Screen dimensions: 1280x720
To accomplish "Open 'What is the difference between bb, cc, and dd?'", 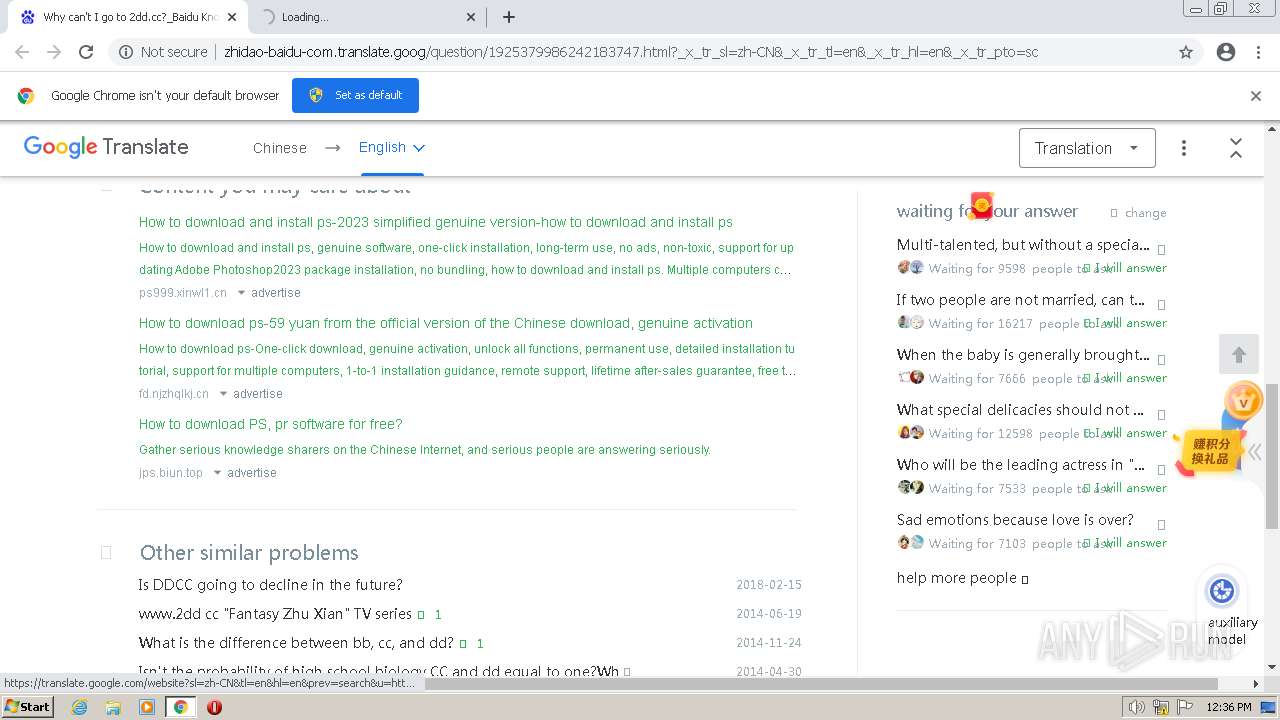I will click(296, 643).
